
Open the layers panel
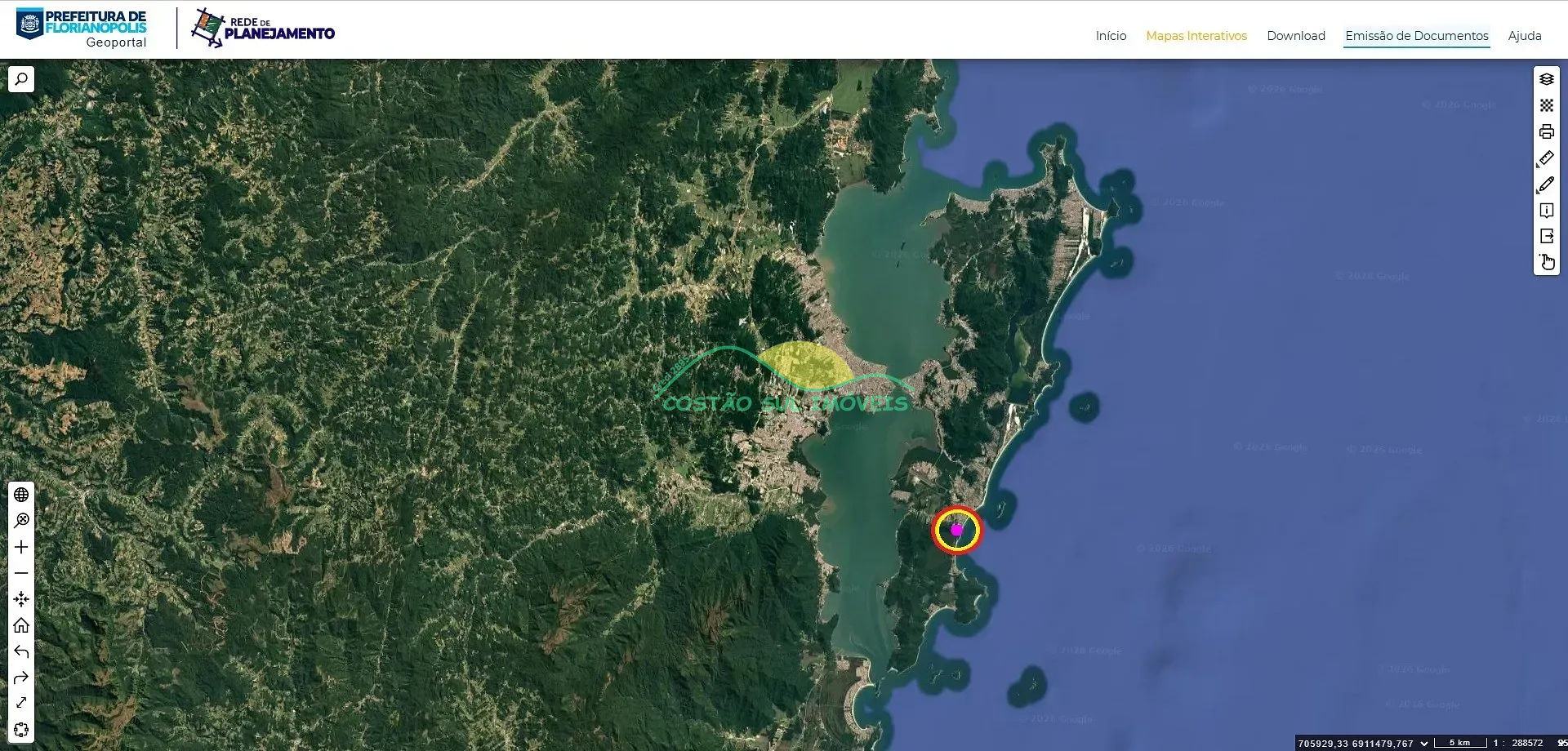(x=1547, y=79)
